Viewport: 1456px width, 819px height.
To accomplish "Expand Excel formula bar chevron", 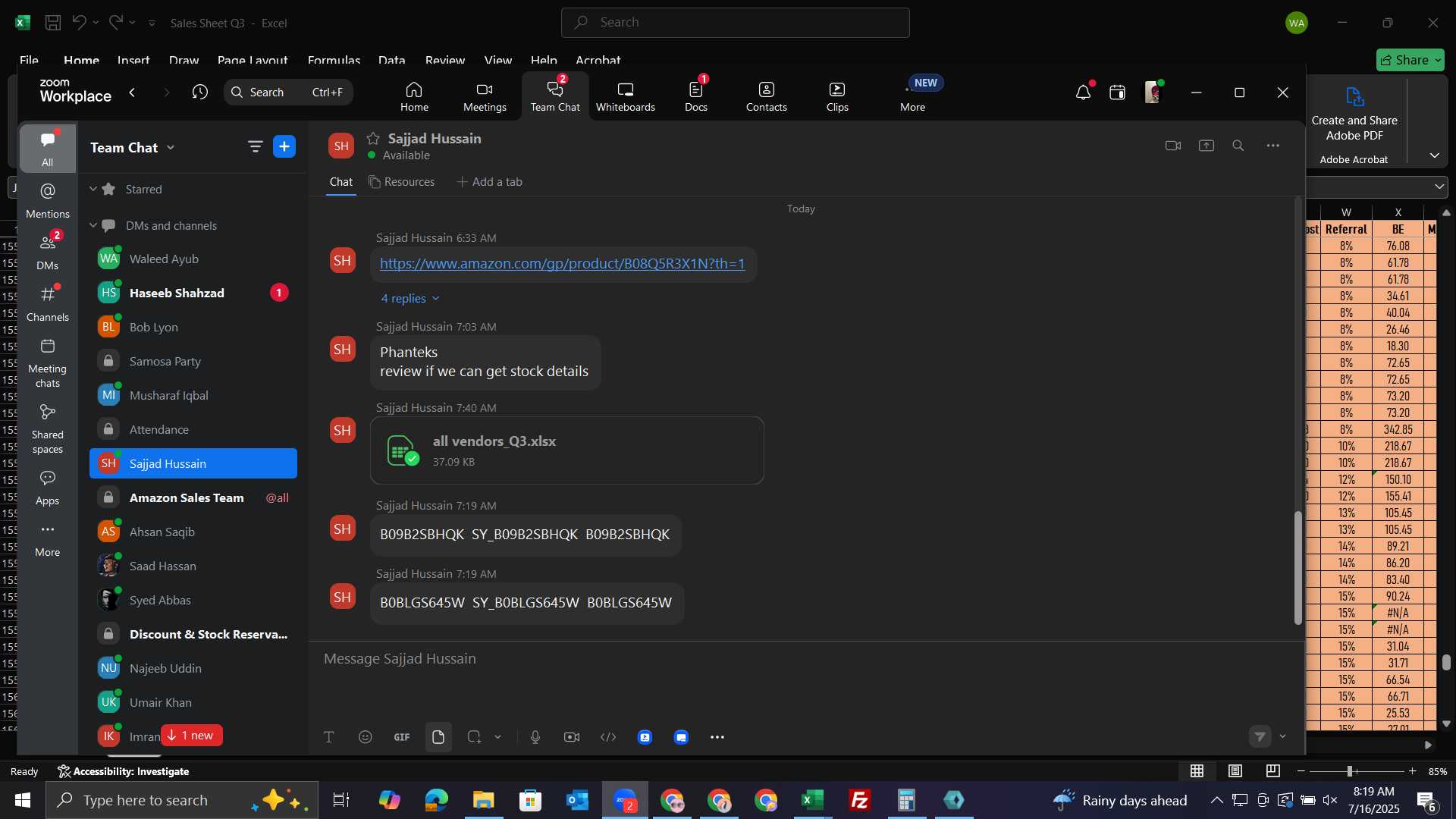I will point(1439,187).
